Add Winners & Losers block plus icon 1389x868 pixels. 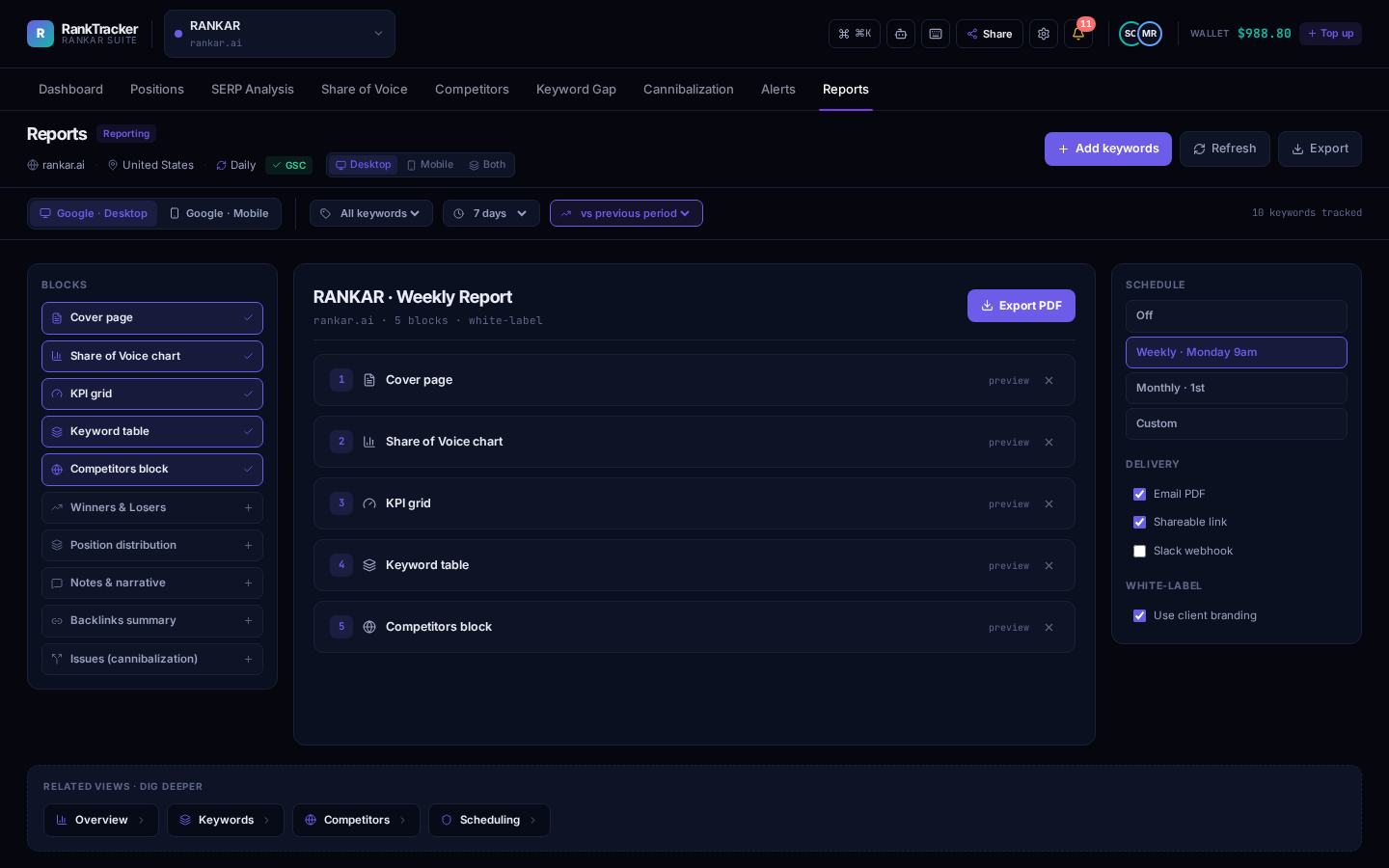248,507
